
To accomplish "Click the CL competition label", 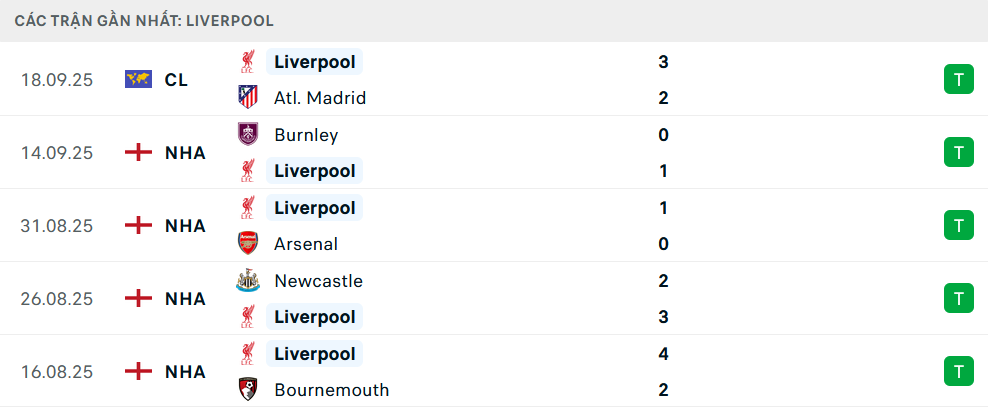I will coord(176,80).
